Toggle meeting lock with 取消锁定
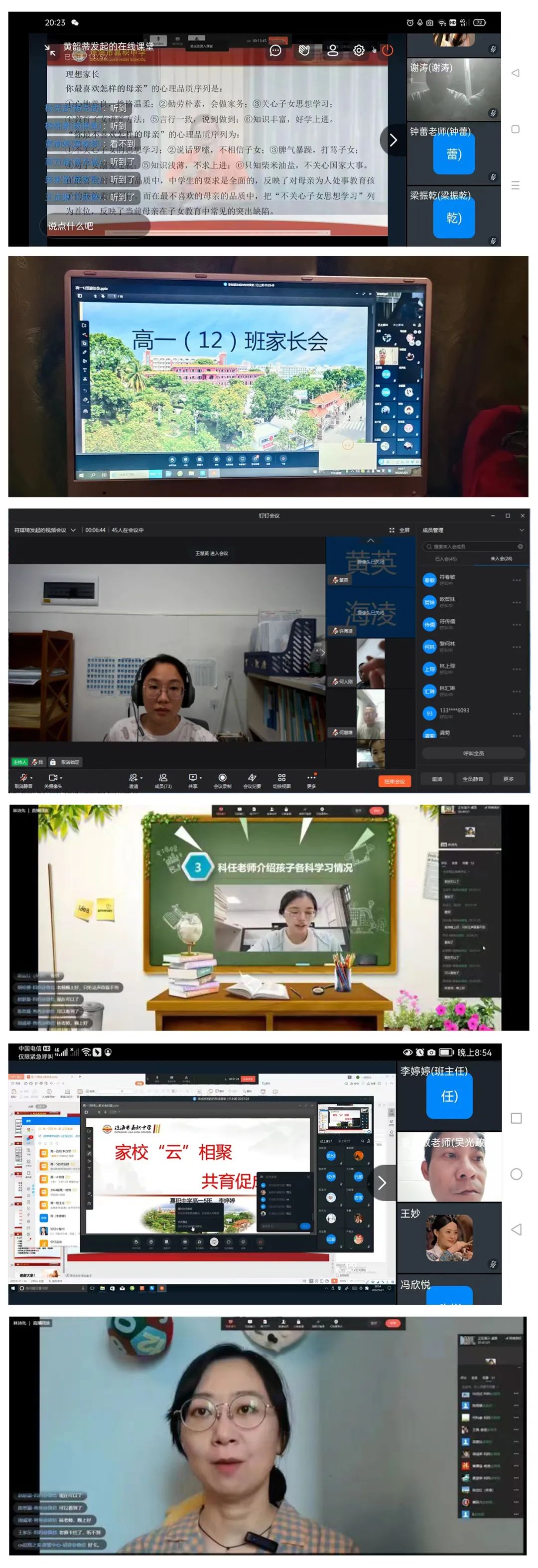The image size is (538, 1568). pos(65,762)
